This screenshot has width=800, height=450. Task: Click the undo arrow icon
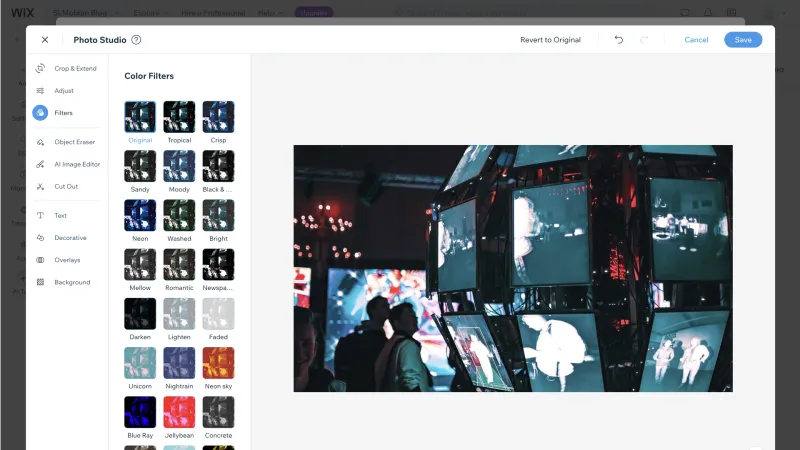[619, 40]
